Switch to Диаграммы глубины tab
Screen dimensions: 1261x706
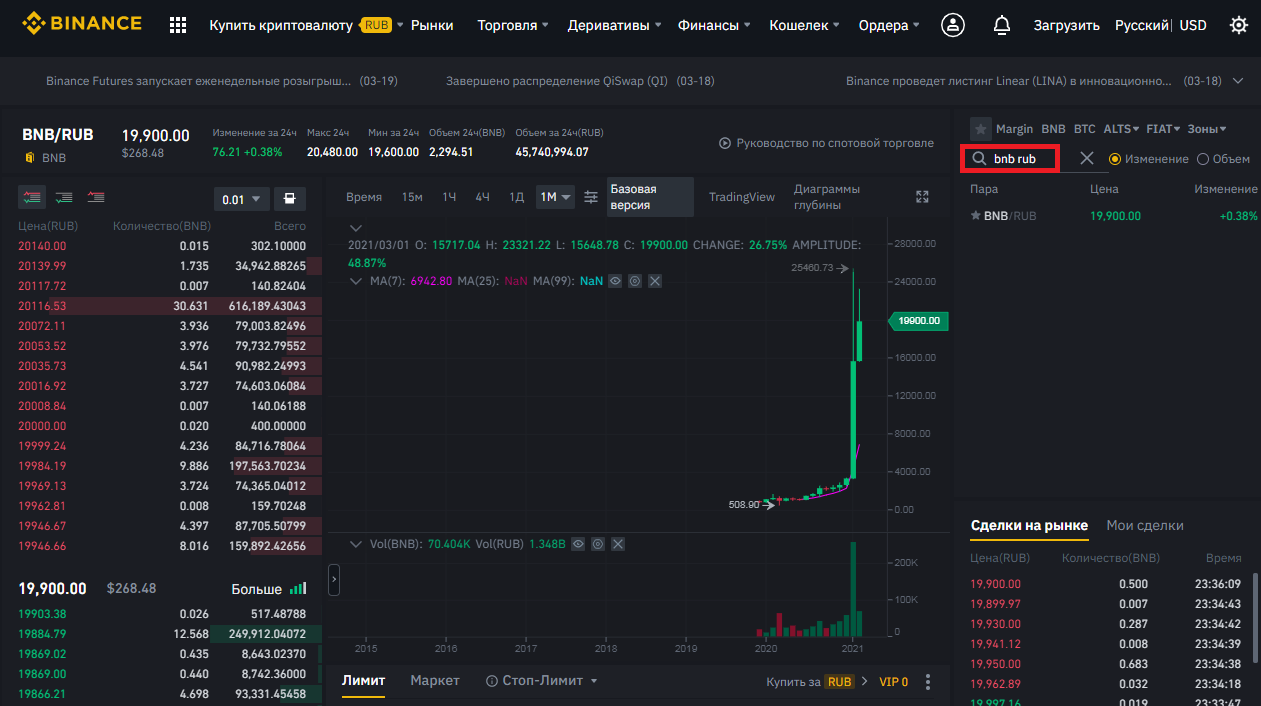pyautogui.click(x=827, y=197)
